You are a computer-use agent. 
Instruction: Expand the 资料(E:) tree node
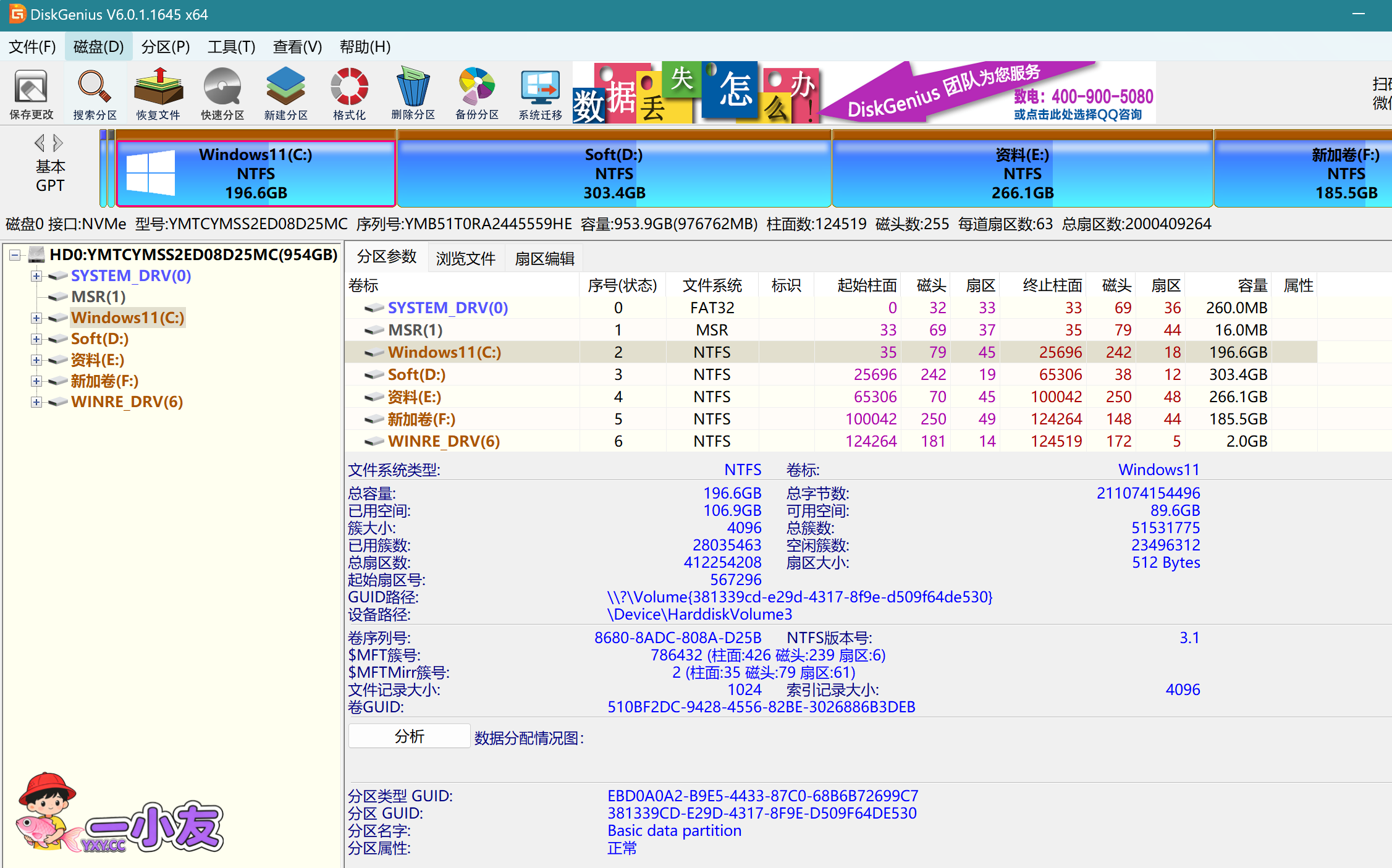(x=36, y=360)
